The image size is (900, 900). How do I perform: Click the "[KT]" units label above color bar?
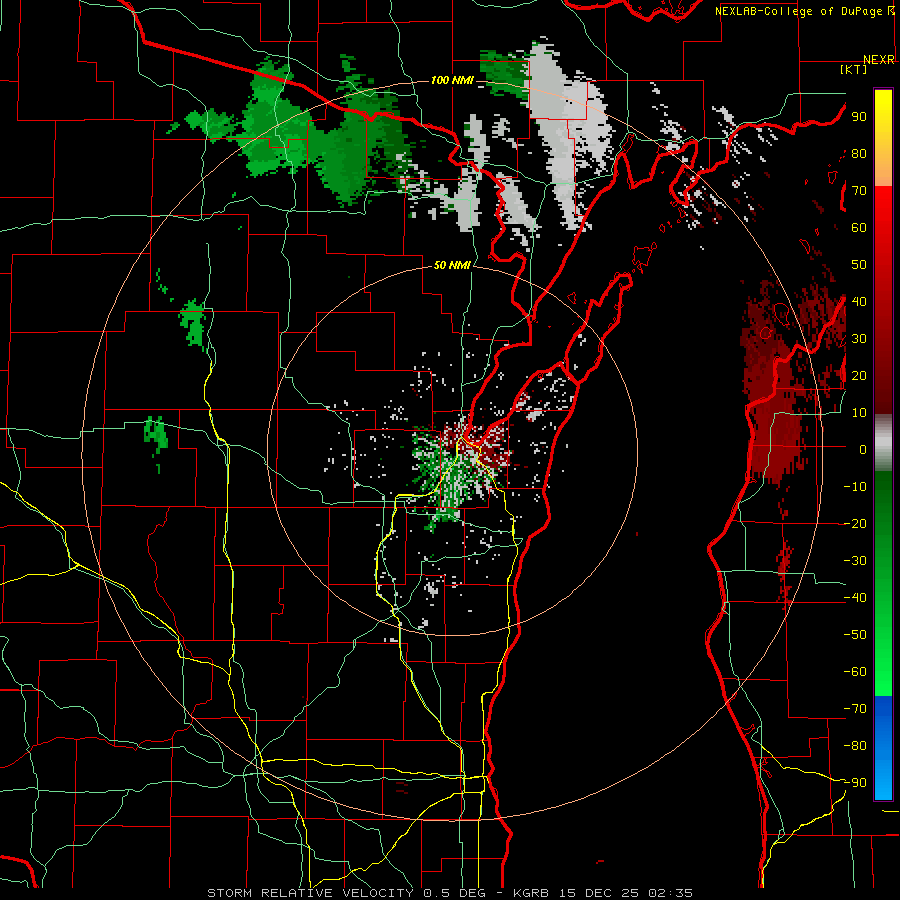[x=854, y=69]
